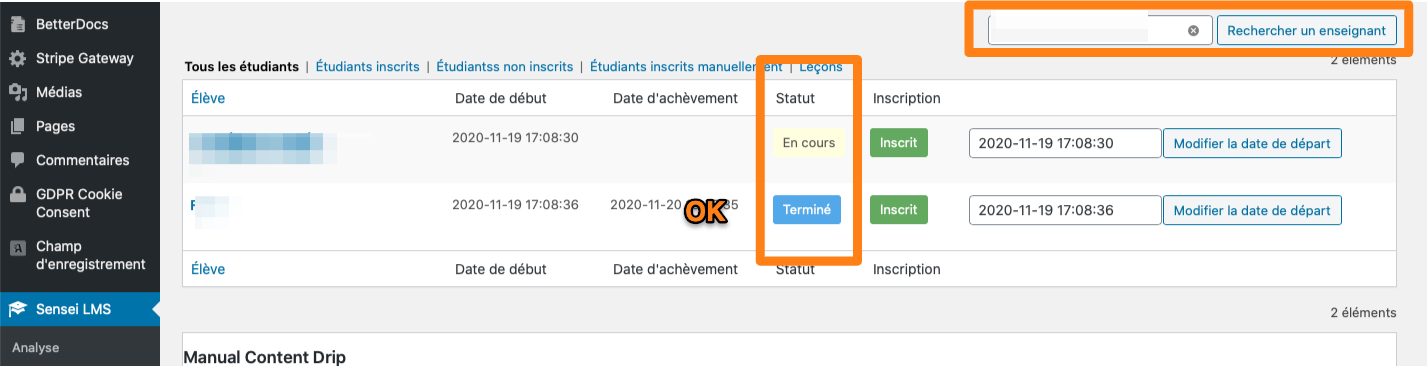Click the Médias library icon
The width and height of the screenshot is (1427, 366).
17,92
